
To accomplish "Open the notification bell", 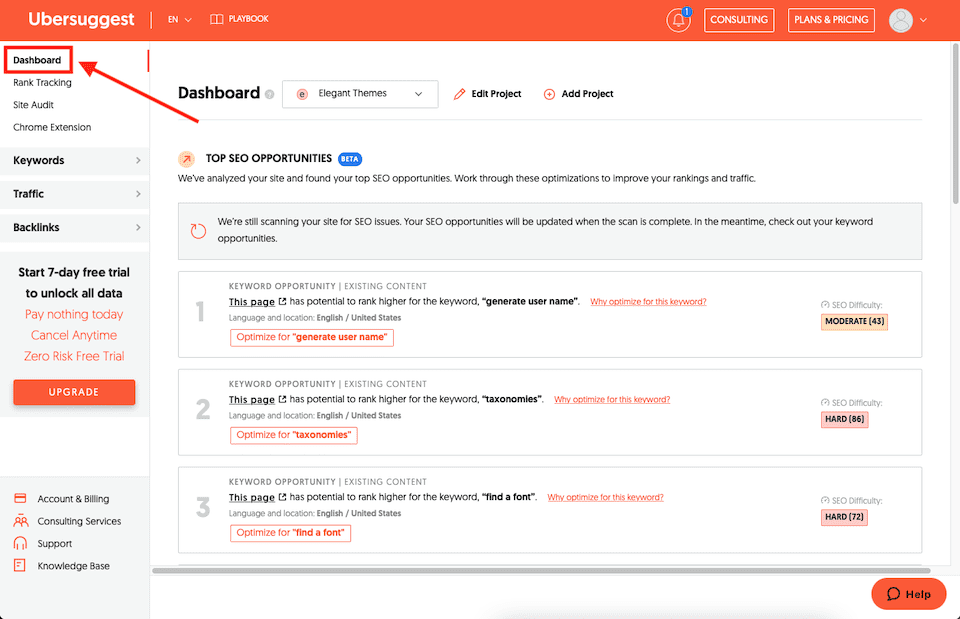I will [x=678, y=20].
